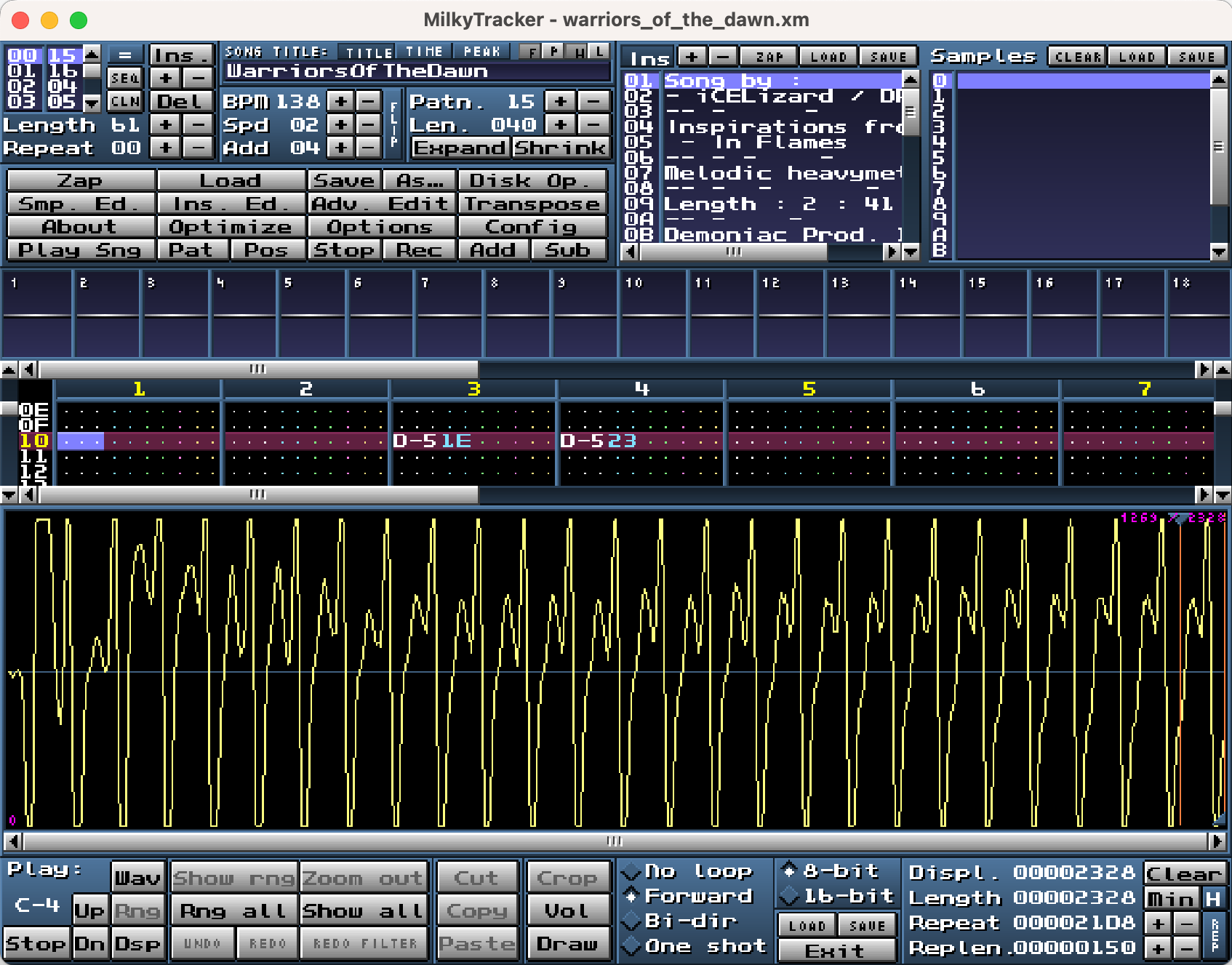
Task: Click down arrow on instrument list scrollbar
Action: pyautogui.click(x=911, y=252)
